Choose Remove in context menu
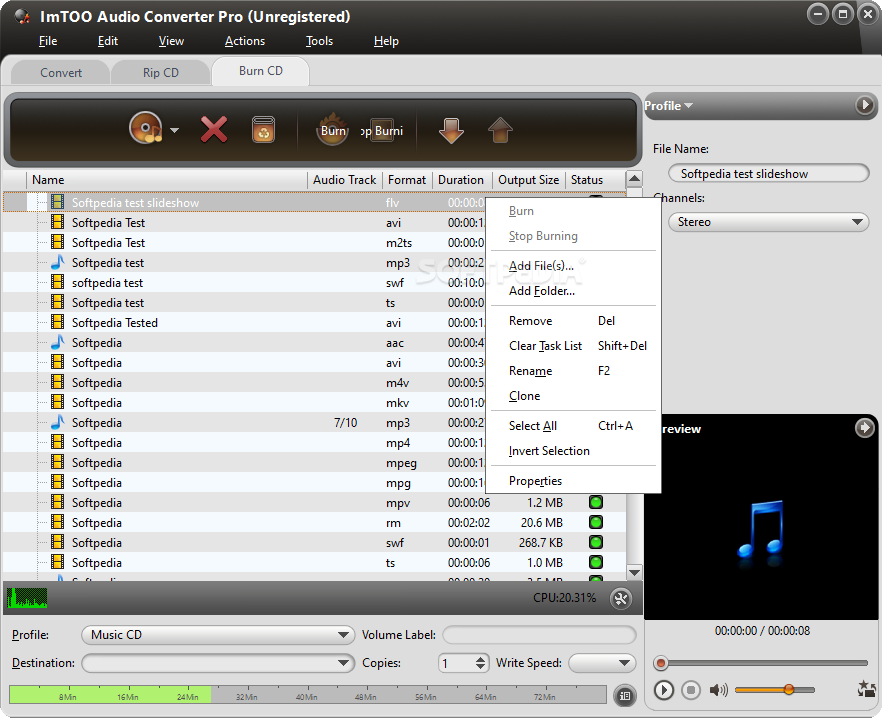This screenshot has width=882, height=718. [x=573, y=321]
